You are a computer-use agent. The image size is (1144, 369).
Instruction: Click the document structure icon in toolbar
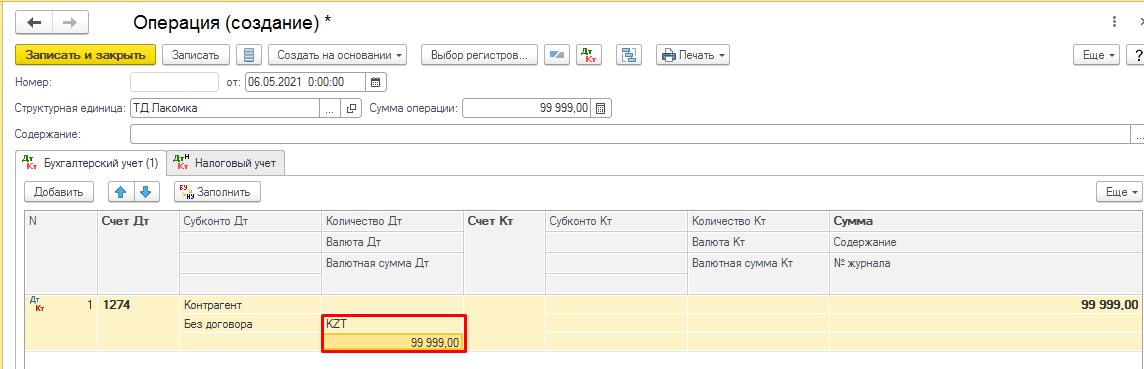click(x=628, y=55)
